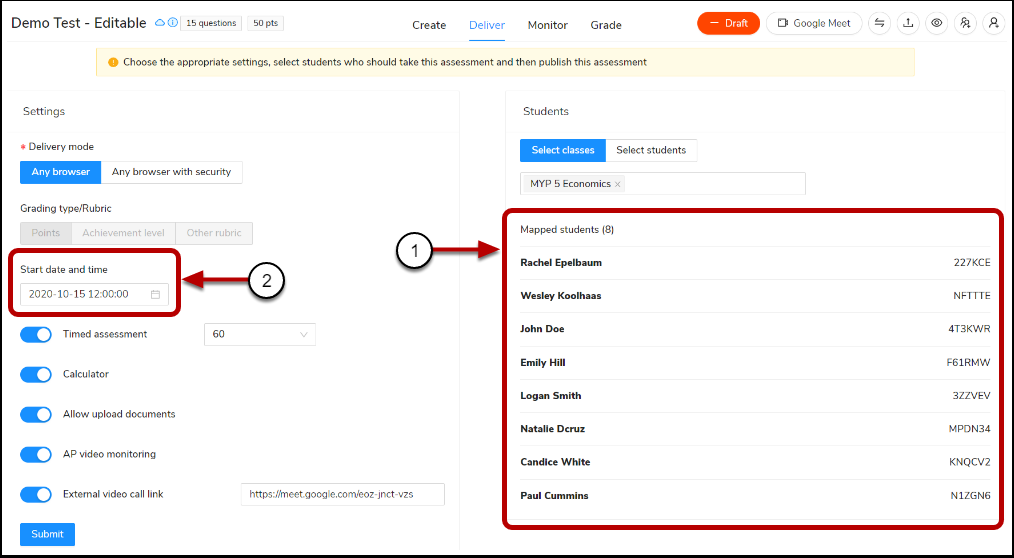Click the Google Meet button
The width and height of the screenshot is (1014, 558).
pos(814,23)
